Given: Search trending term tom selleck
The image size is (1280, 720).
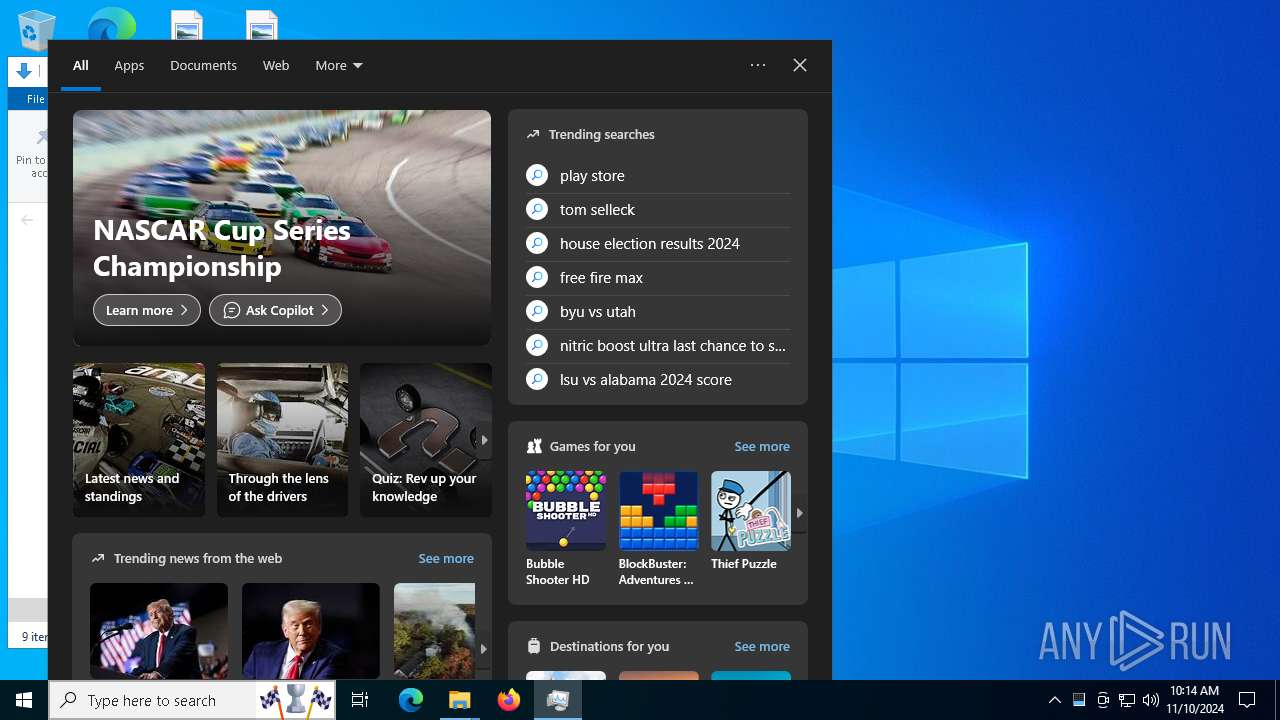Looking at the screenshot, I should click(x=658, y=210).
